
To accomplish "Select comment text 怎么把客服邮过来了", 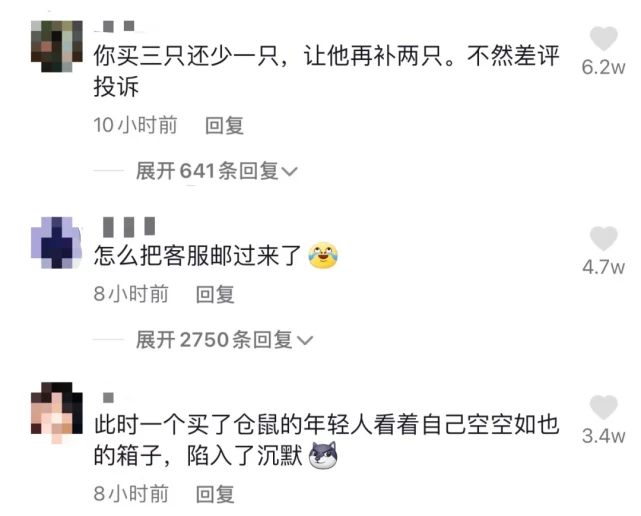I will 198,256.
